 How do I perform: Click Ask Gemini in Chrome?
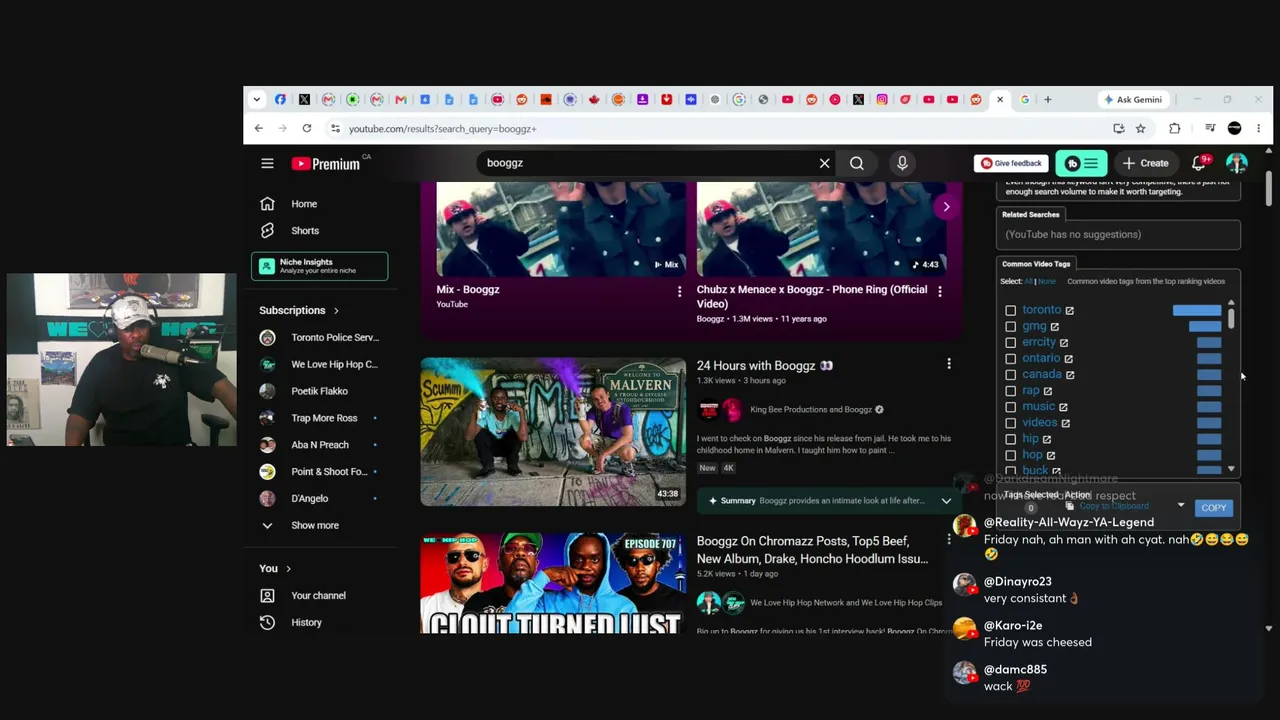pyautogui.click(x=1132, y=99)
